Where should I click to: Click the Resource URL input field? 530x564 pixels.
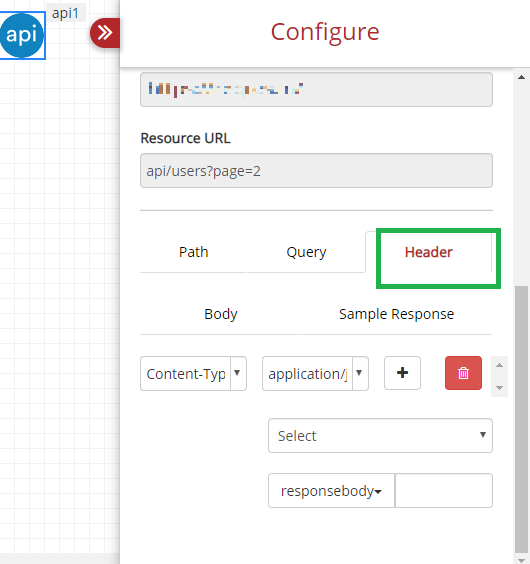pos(316,171)
